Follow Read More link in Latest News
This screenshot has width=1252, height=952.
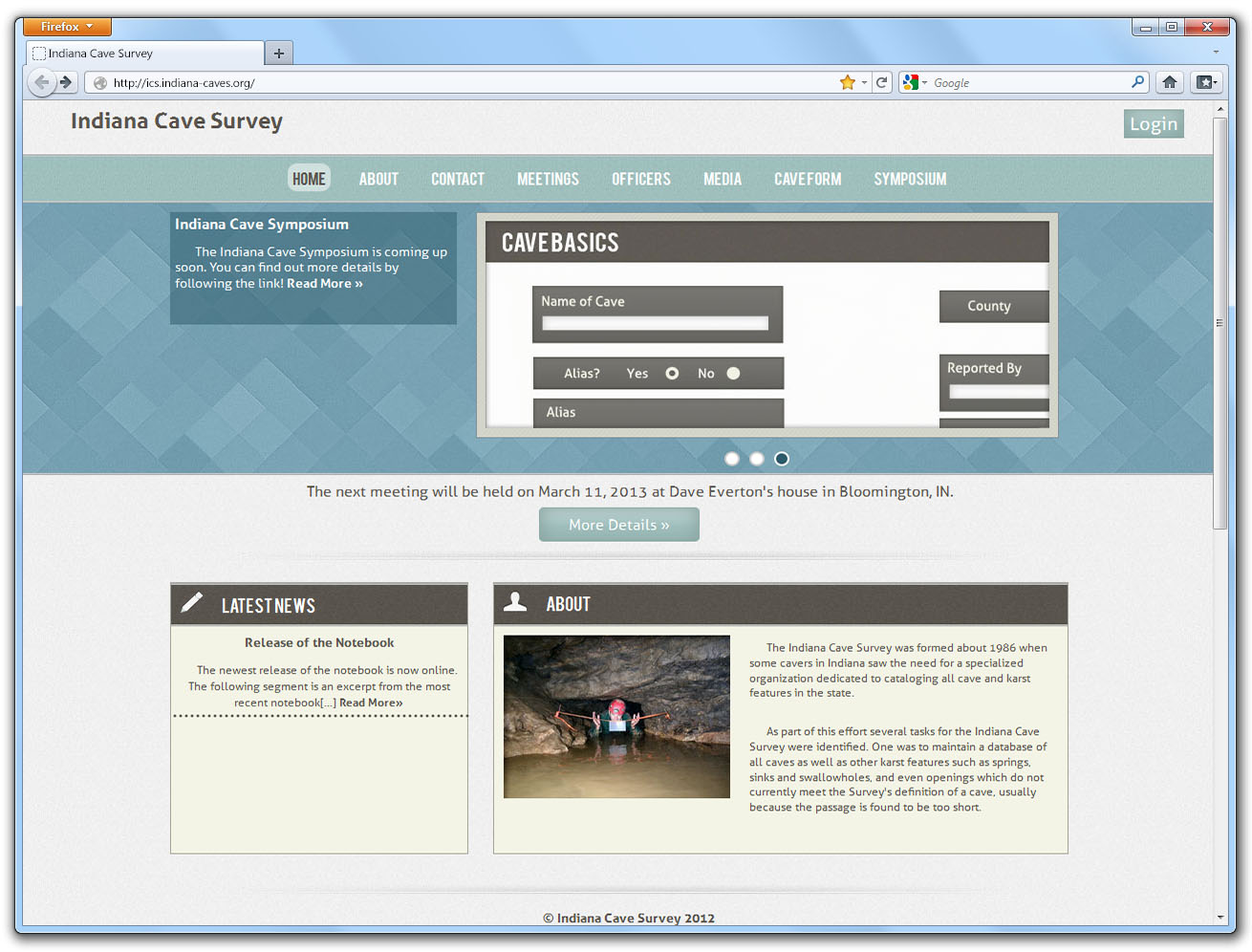coord(371,703)
